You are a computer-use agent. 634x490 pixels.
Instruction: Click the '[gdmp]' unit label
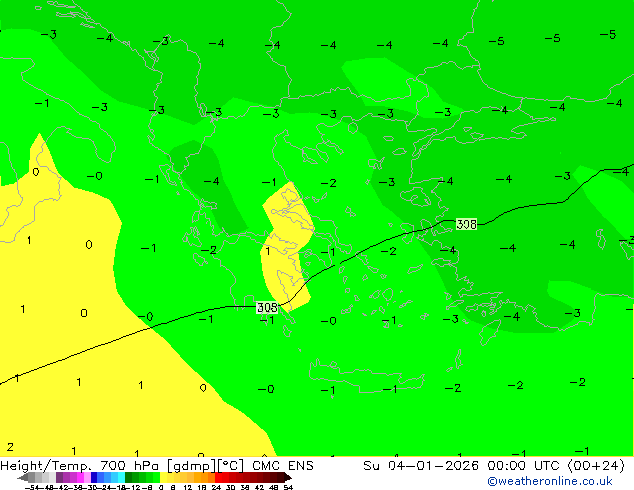pyautogui.click(x=191, y=466)
